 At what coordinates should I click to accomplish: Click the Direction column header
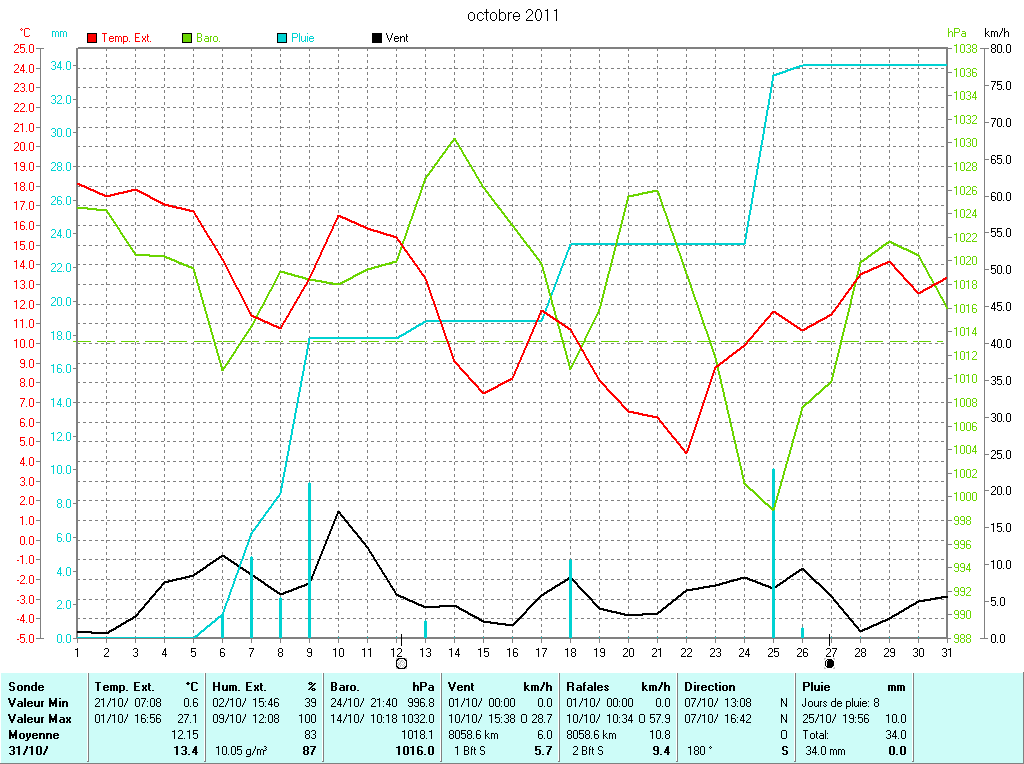coord(710,687)
